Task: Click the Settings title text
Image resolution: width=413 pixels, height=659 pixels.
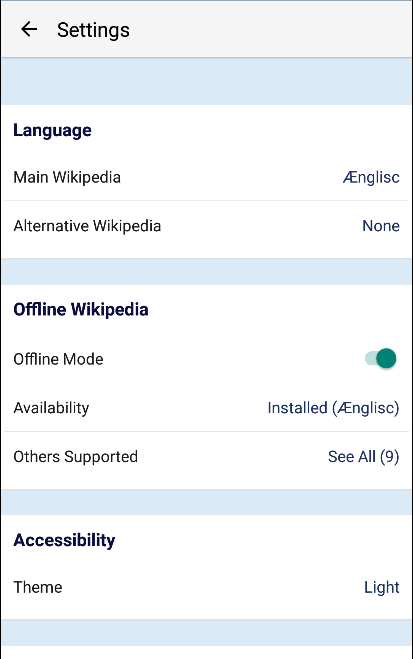Action: 93,30
